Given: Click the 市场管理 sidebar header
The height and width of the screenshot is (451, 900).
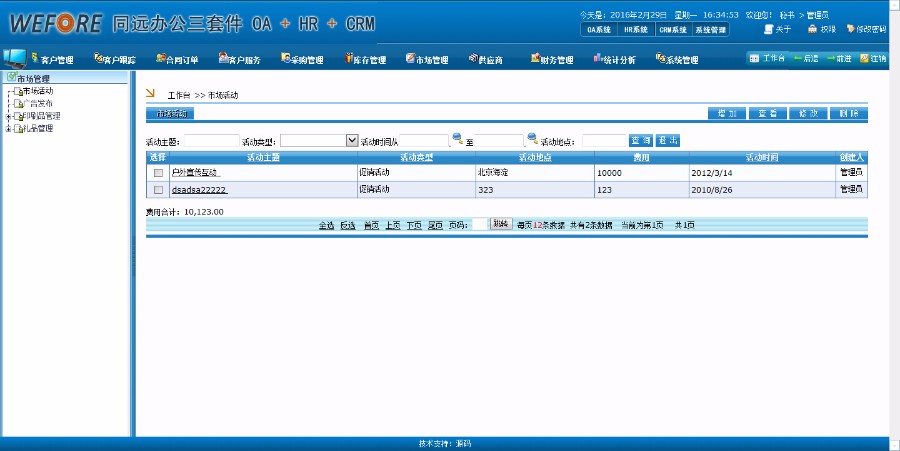Looking at the screenshot, I should point(33,79).
